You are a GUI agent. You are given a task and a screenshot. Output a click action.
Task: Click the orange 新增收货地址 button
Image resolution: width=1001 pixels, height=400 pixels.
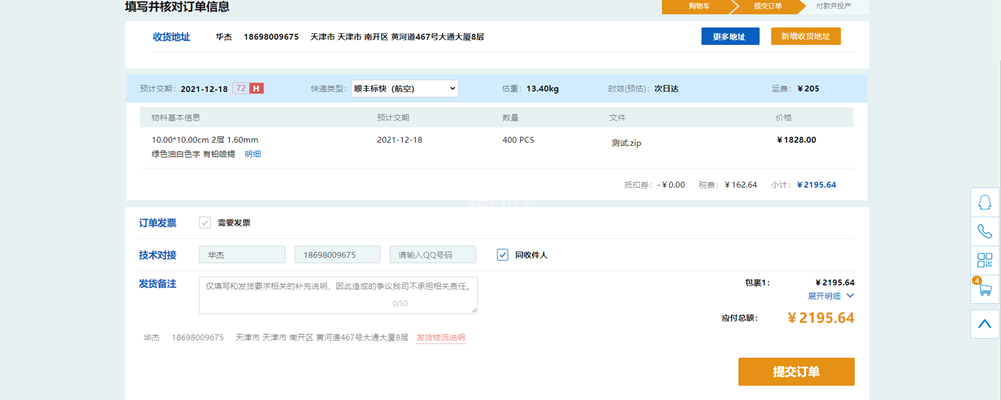coord(805,37)
